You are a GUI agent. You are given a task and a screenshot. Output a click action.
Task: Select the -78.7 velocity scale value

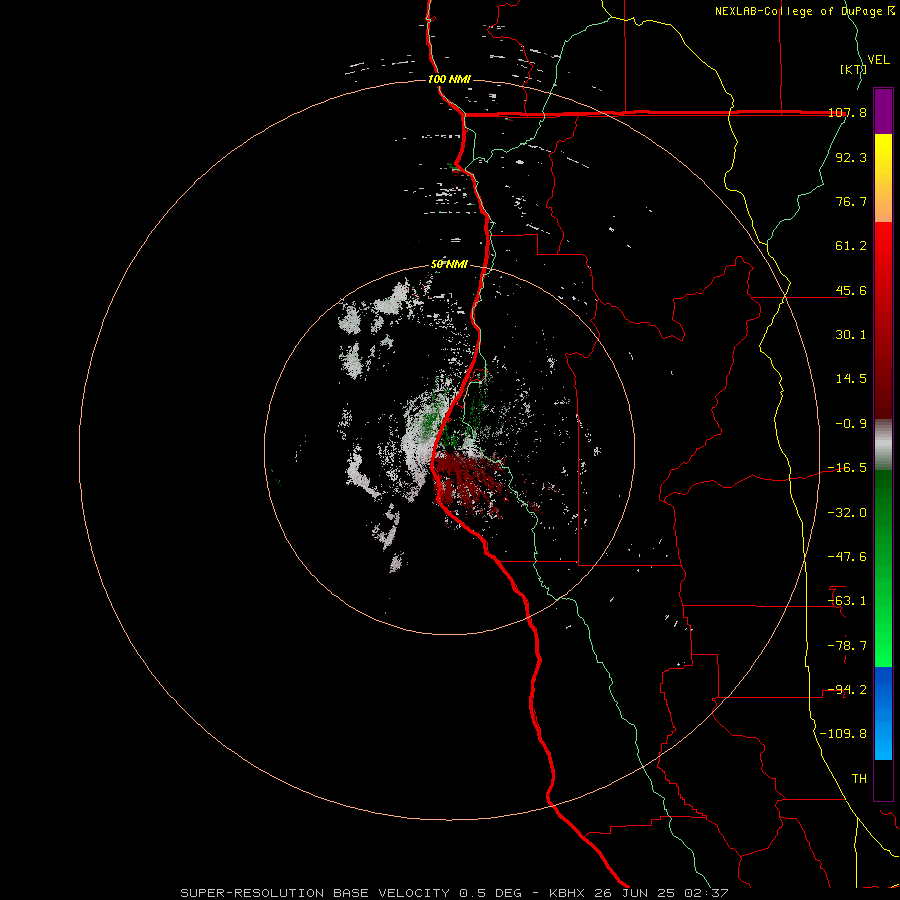pyautogui.click(x=847, y=646)
